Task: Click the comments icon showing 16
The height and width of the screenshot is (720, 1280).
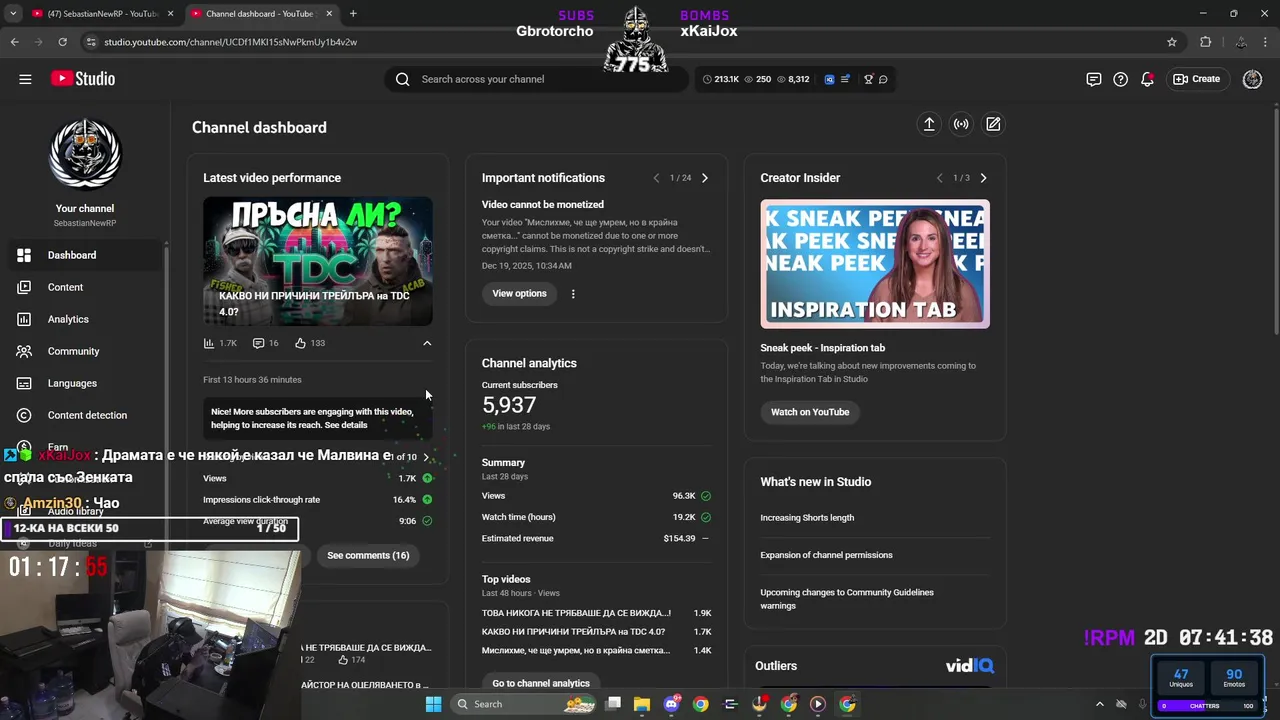Action: coord(258,343)
